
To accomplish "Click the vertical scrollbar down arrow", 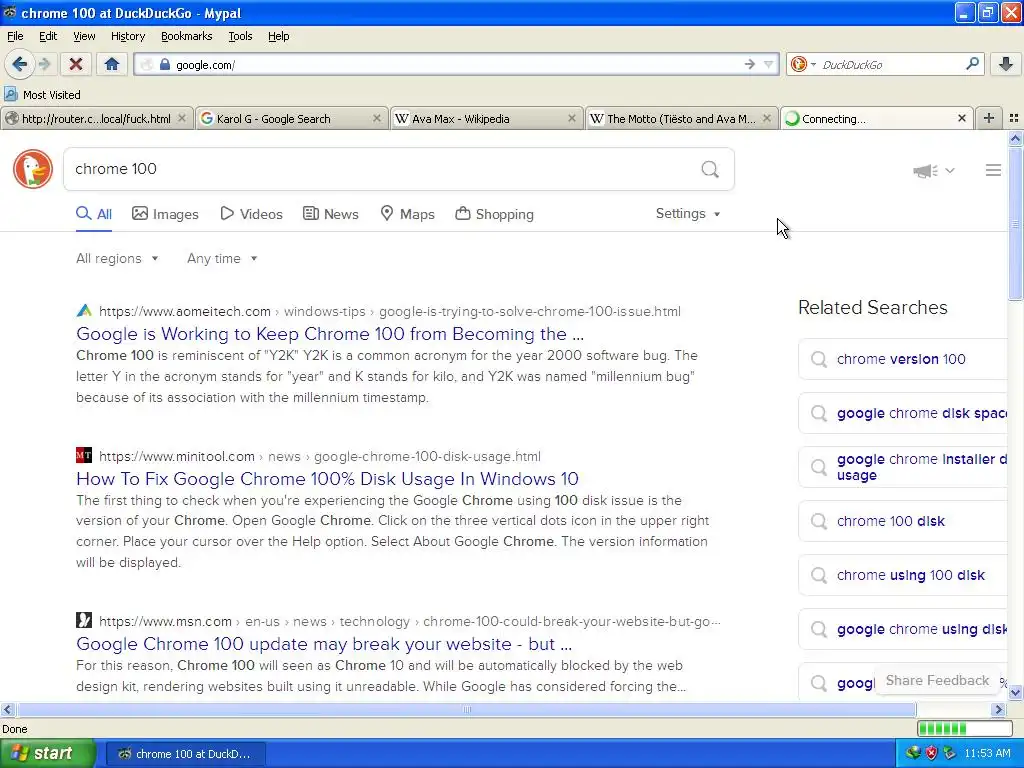I will coord(1016,692).
